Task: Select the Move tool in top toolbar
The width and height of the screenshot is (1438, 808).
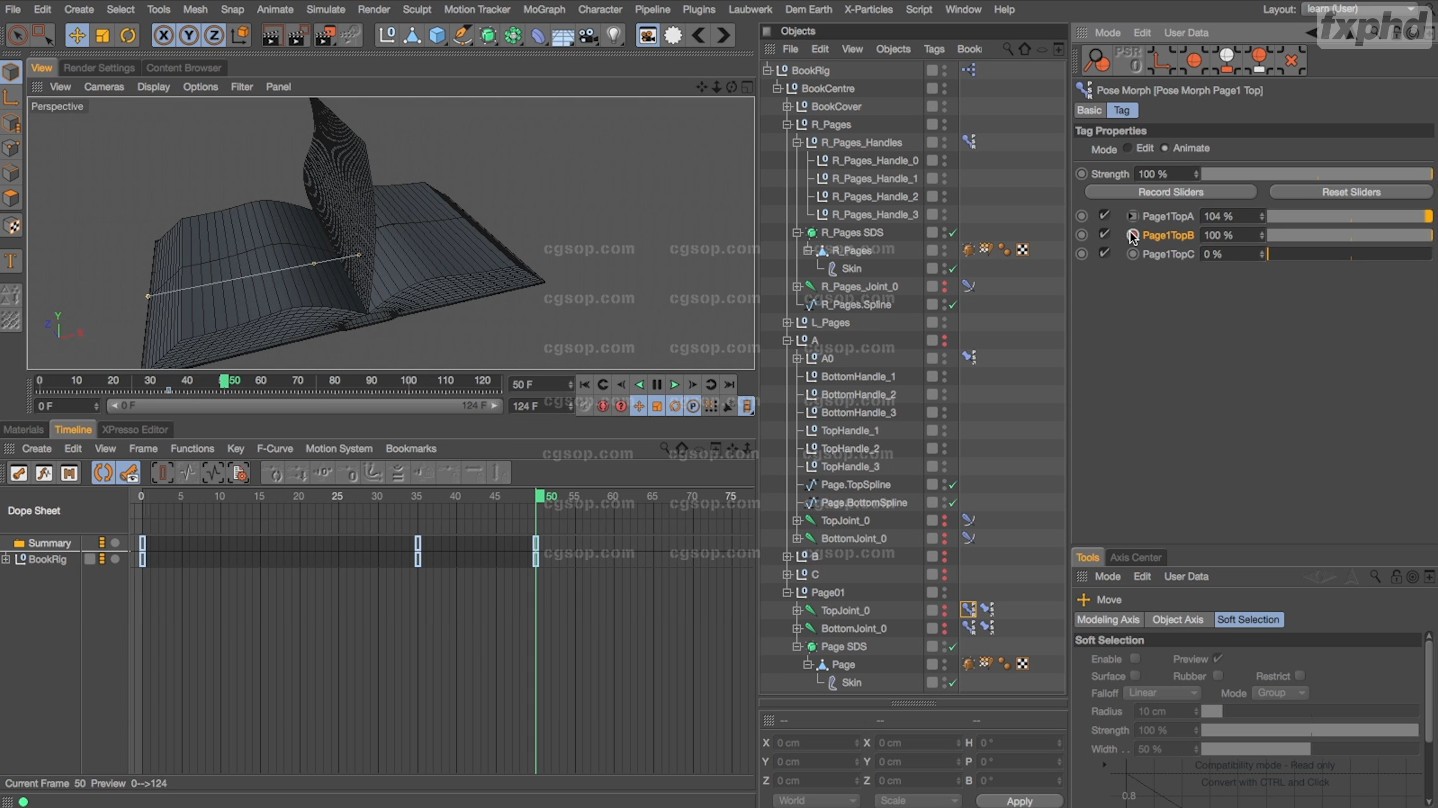Action: point(77,36)
